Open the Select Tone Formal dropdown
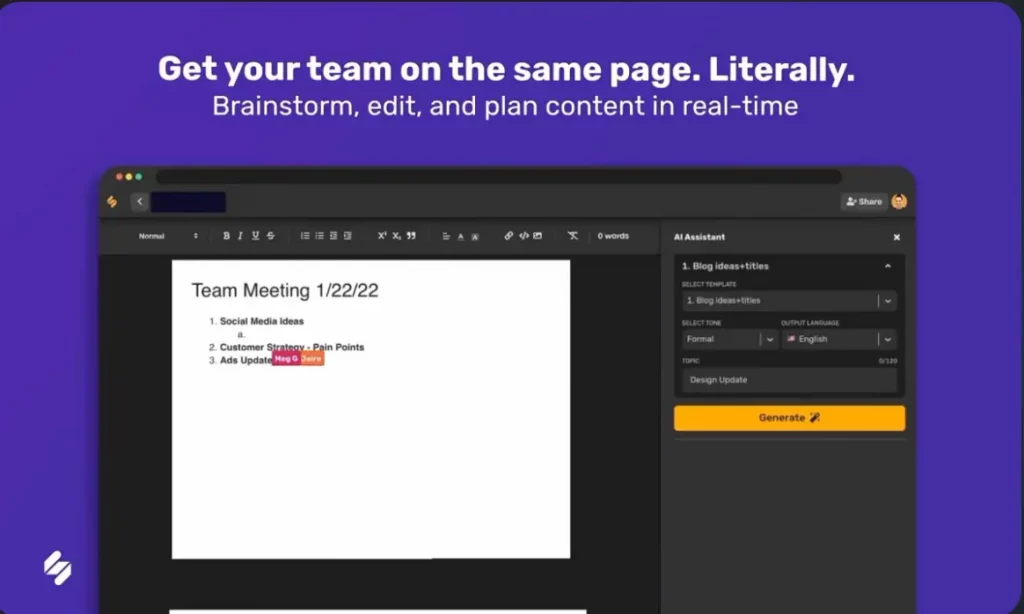1024x614 pixels. click(729, 339)
